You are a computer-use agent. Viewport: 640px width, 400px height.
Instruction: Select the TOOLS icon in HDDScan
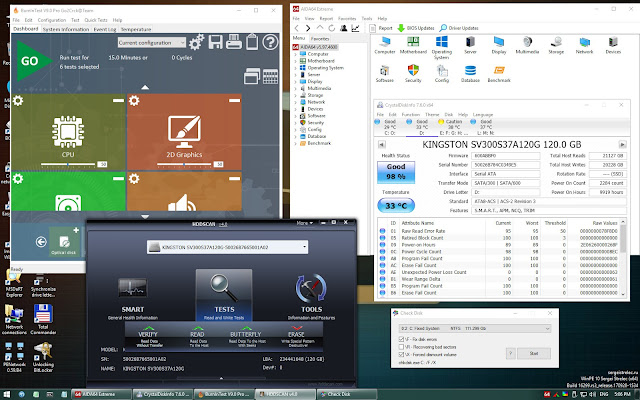point(311,288)
